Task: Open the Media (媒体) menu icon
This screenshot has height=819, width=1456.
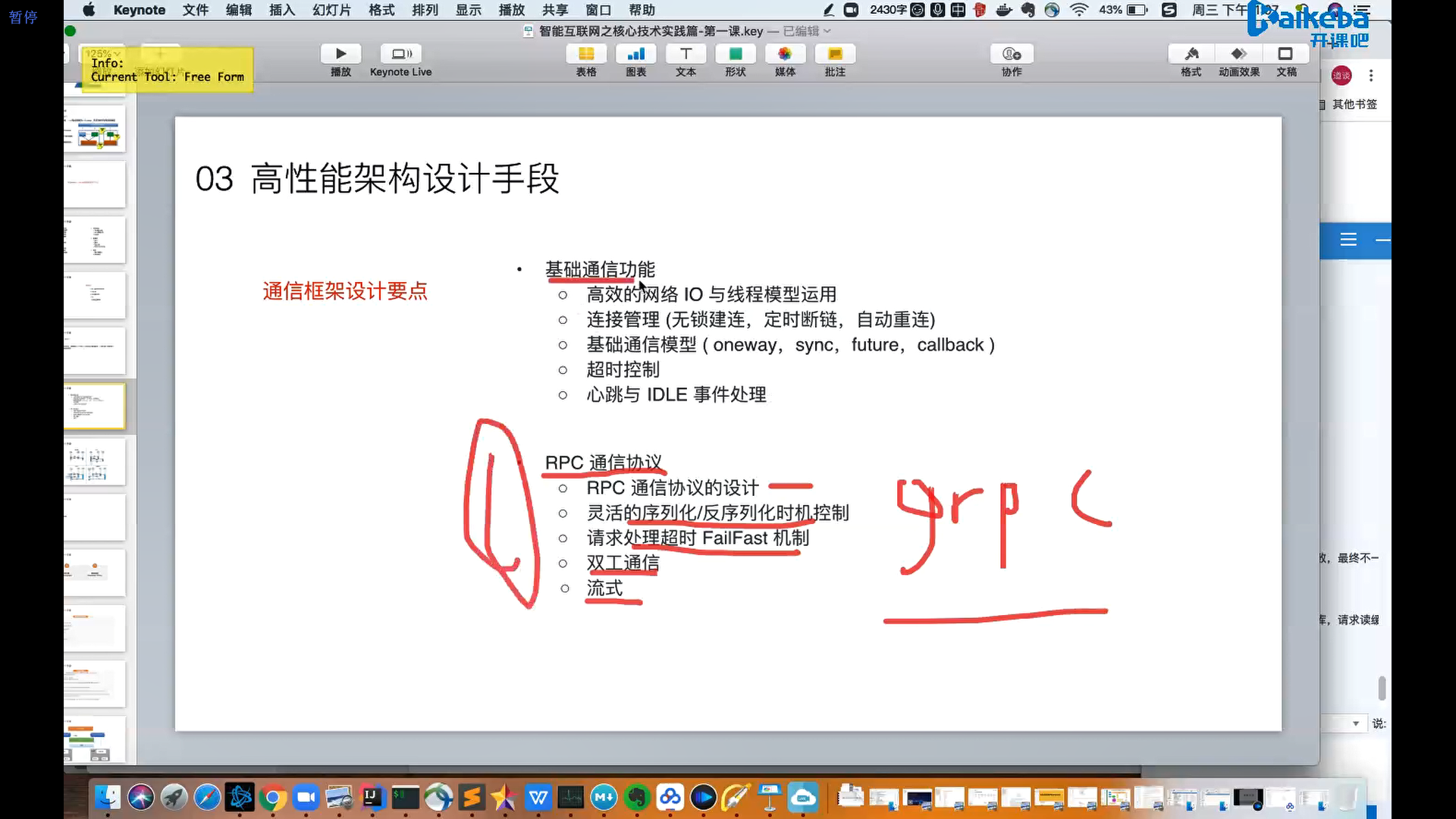Action: pyautogui.click(x=785, y=54)
